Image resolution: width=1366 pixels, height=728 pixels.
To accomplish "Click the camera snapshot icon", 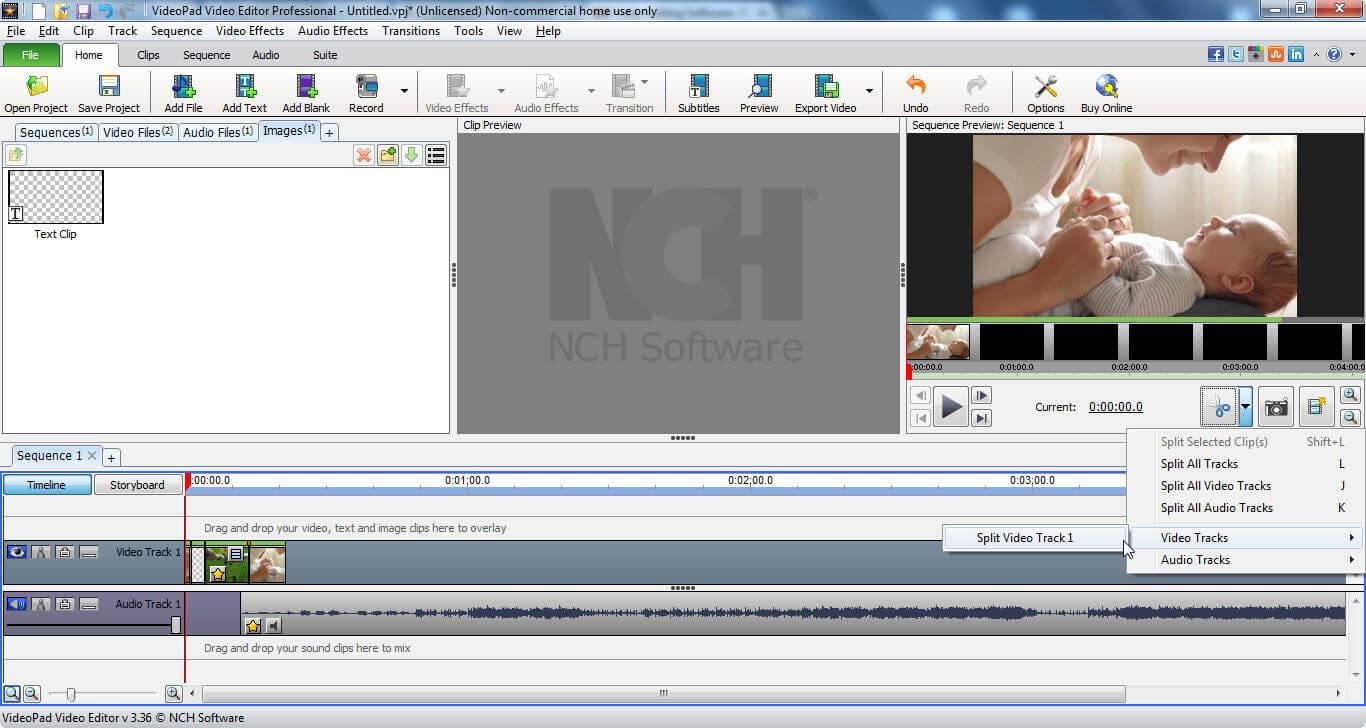I will (x=1276, y=407).
